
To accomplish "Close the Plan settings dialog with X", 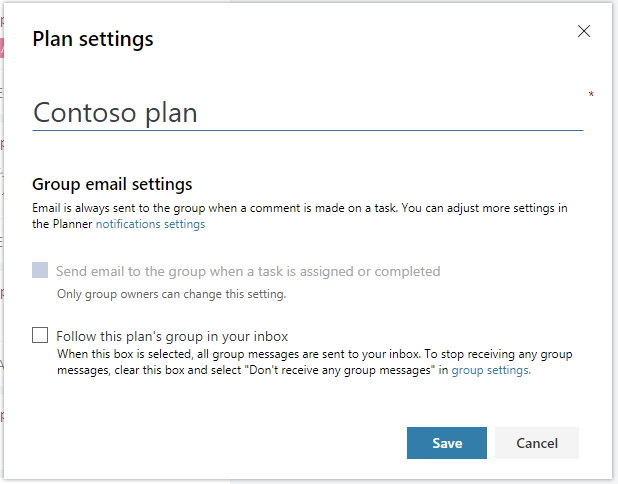I will tap(584, 31).
